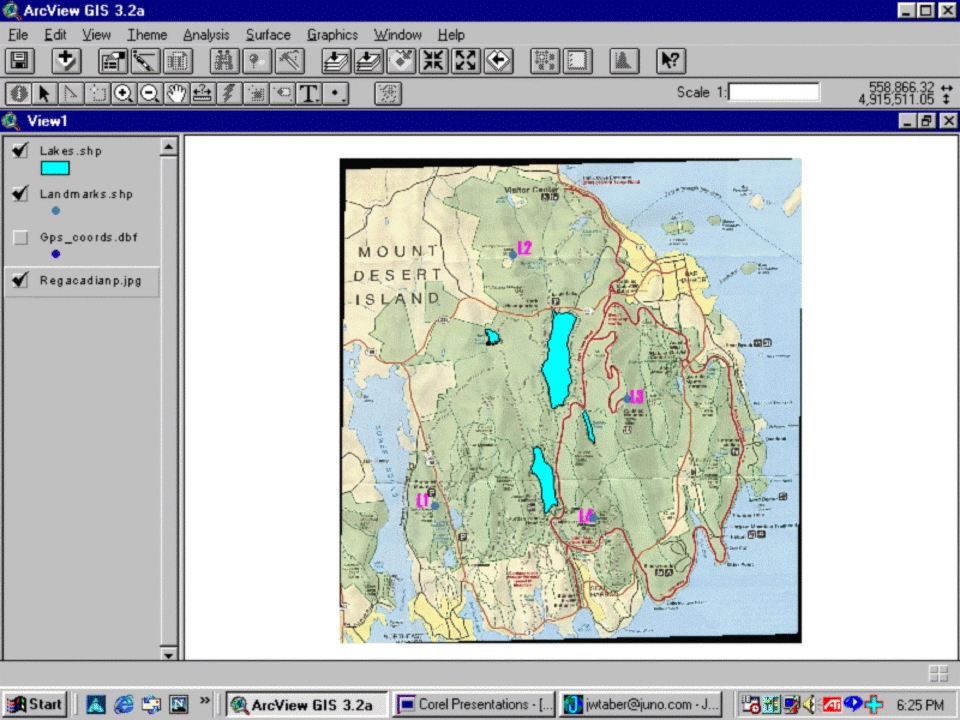
Task: Uncheck the Regacadianp.jpg theme visibility
Action: 20,280
